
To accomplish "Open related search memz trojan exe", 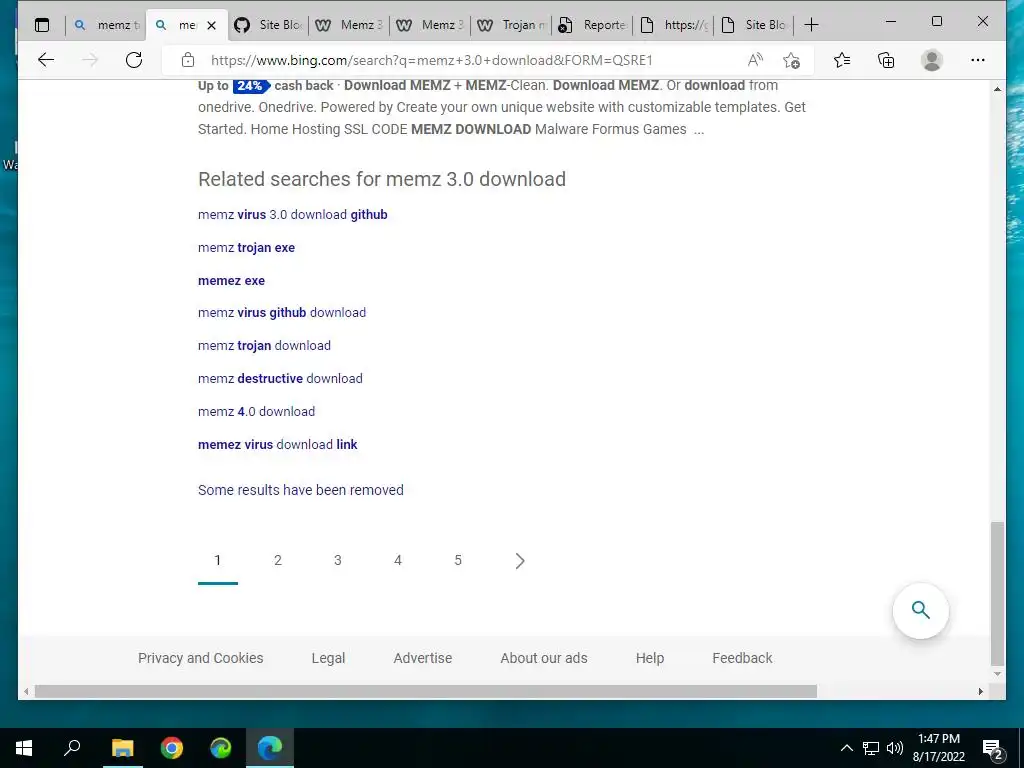I will click(x=246, y=248).
